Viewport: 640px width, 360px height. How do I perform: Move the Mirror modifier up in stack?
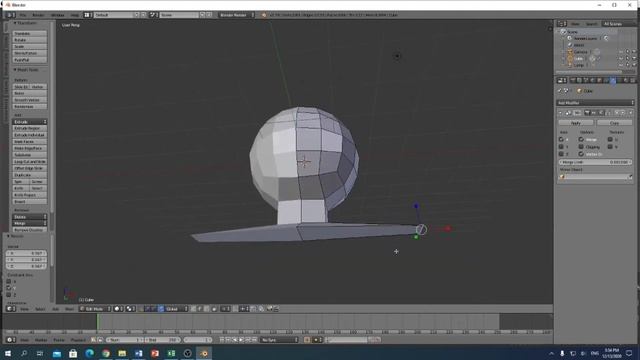(x=617, y=113)
